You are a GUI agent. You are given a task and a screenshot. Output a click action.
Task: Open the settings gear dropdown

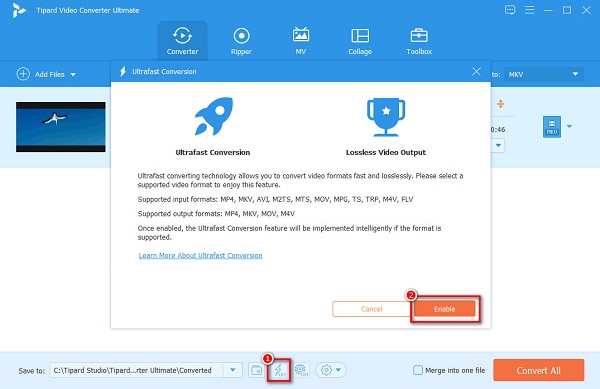331,370
